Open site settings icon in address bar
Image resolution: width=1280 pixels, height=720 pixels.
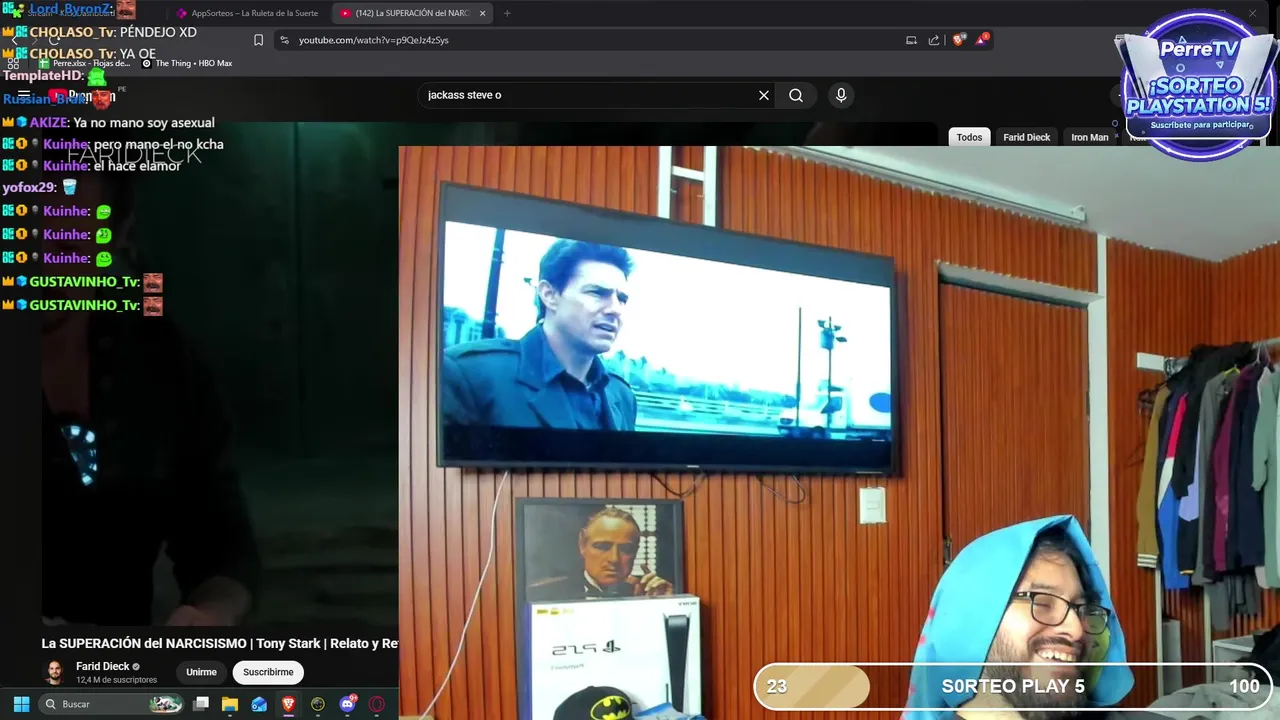point(284,40)
